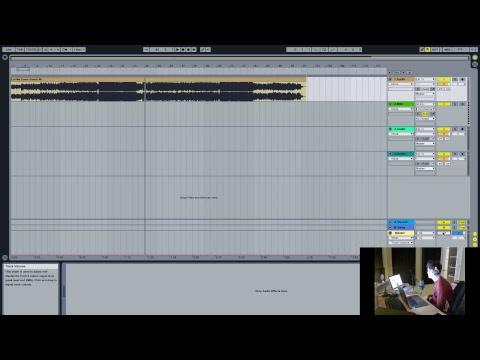The height and width of the screenshot is (360, 480).
Task: Select the A Reverb return track header
Action: tap(401, 222)
